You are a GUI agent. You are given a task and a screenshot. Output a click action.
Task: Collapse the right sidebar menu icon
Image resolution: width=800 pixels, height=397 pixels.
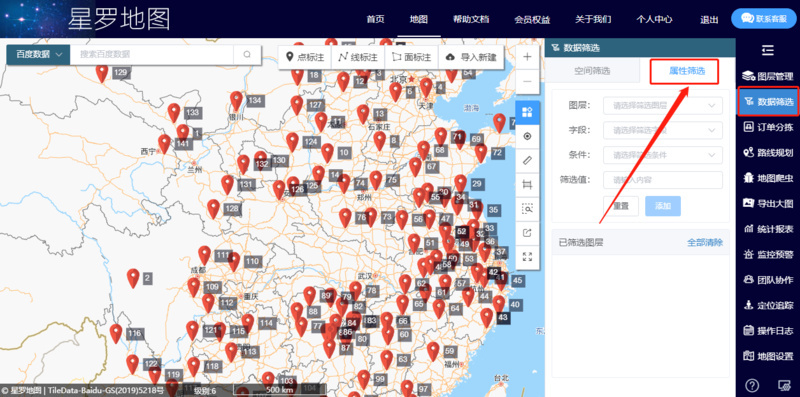coord(767,50)
